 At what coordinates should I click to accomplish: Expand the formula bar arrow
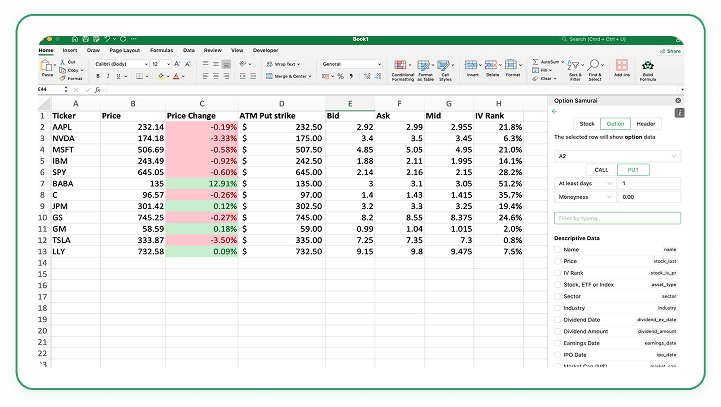point(682,90)
